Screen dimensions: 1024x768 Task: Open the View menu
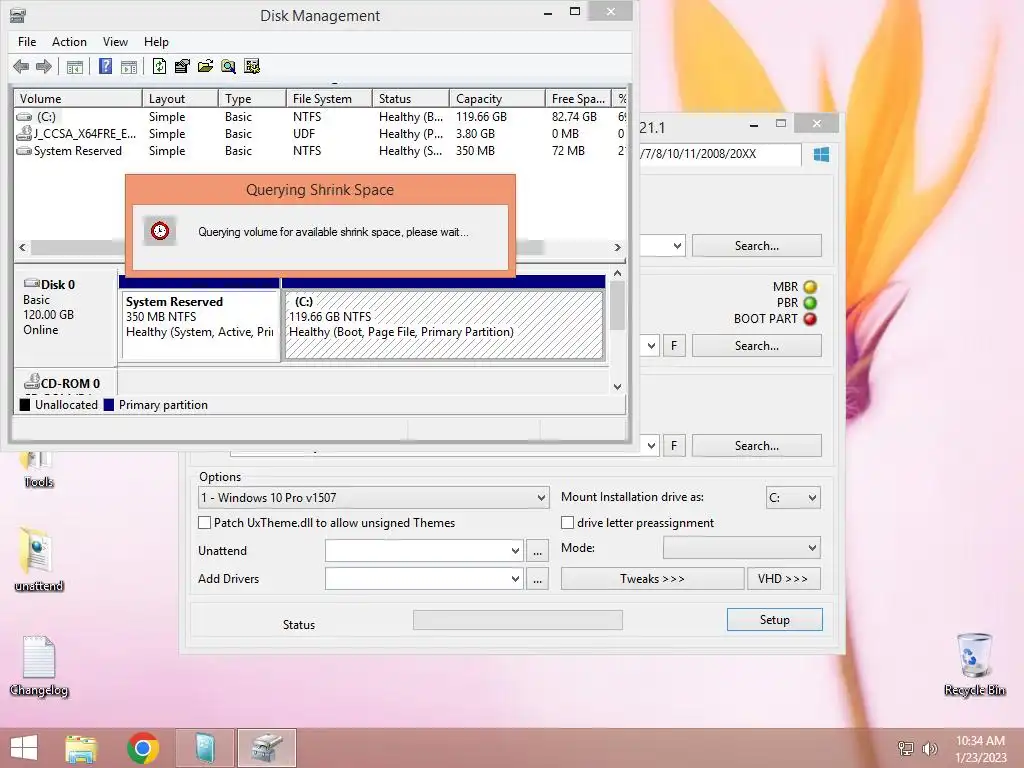click(115, 42)
